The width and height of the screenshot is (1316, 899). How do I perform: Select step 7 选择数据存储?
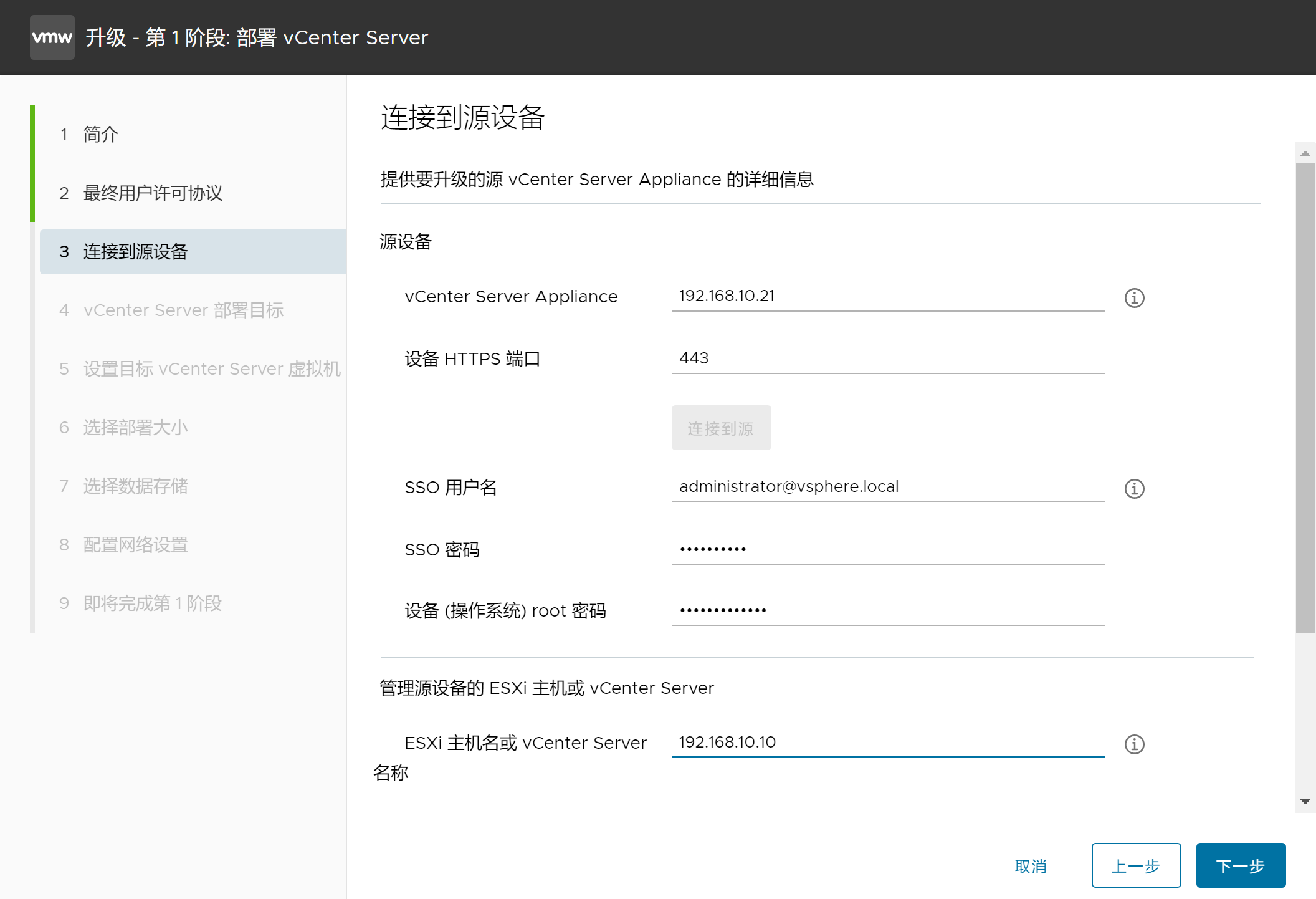tap(193, 486)
